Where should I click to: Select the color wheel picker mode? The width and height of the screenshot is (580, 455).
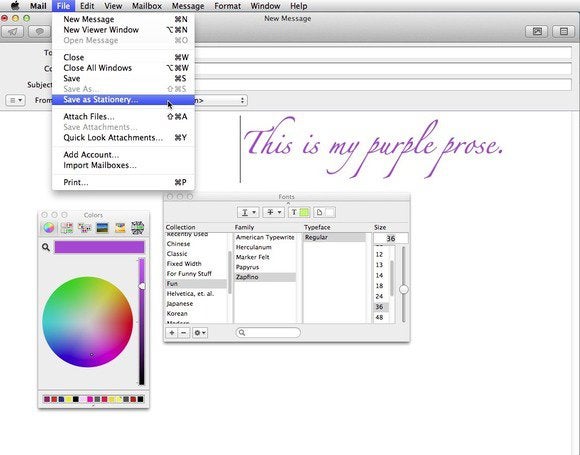[48, 228]
